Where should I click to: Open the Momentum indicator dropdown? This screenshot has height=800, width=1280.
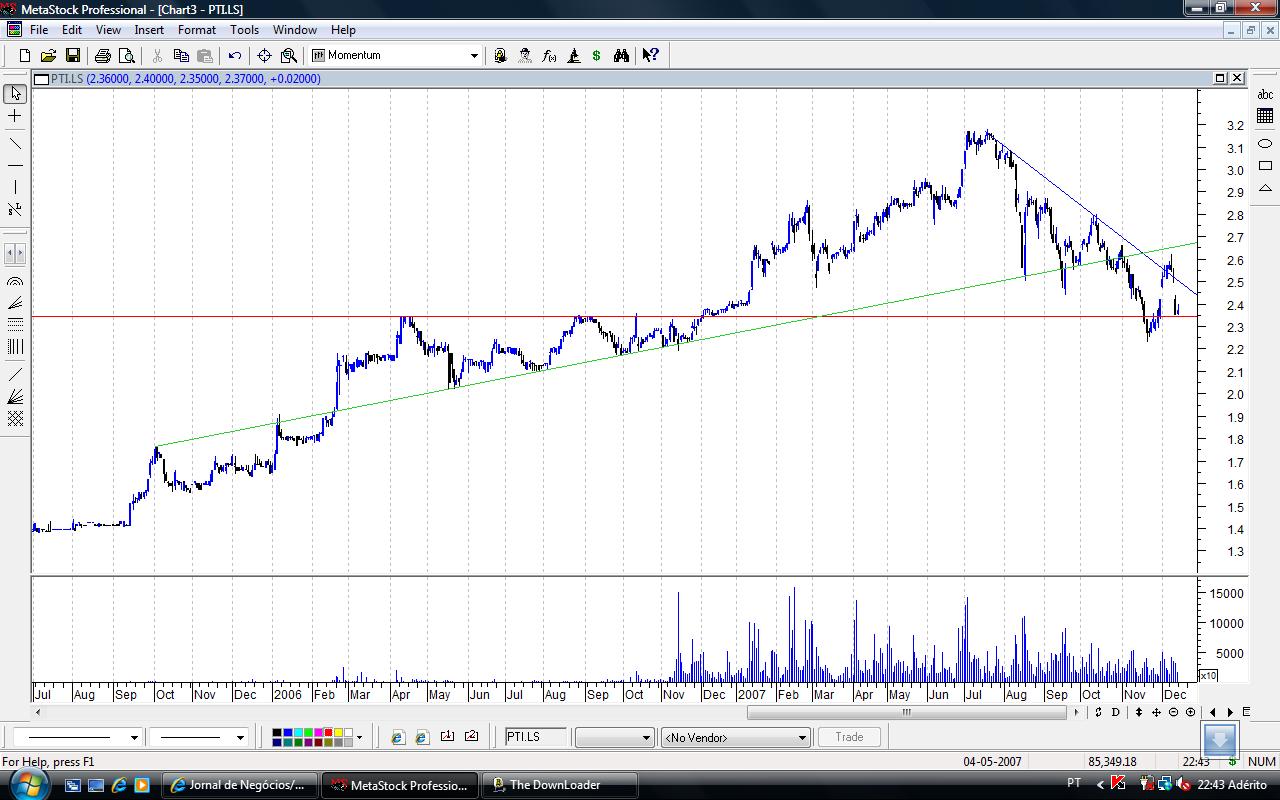point(474,56)
